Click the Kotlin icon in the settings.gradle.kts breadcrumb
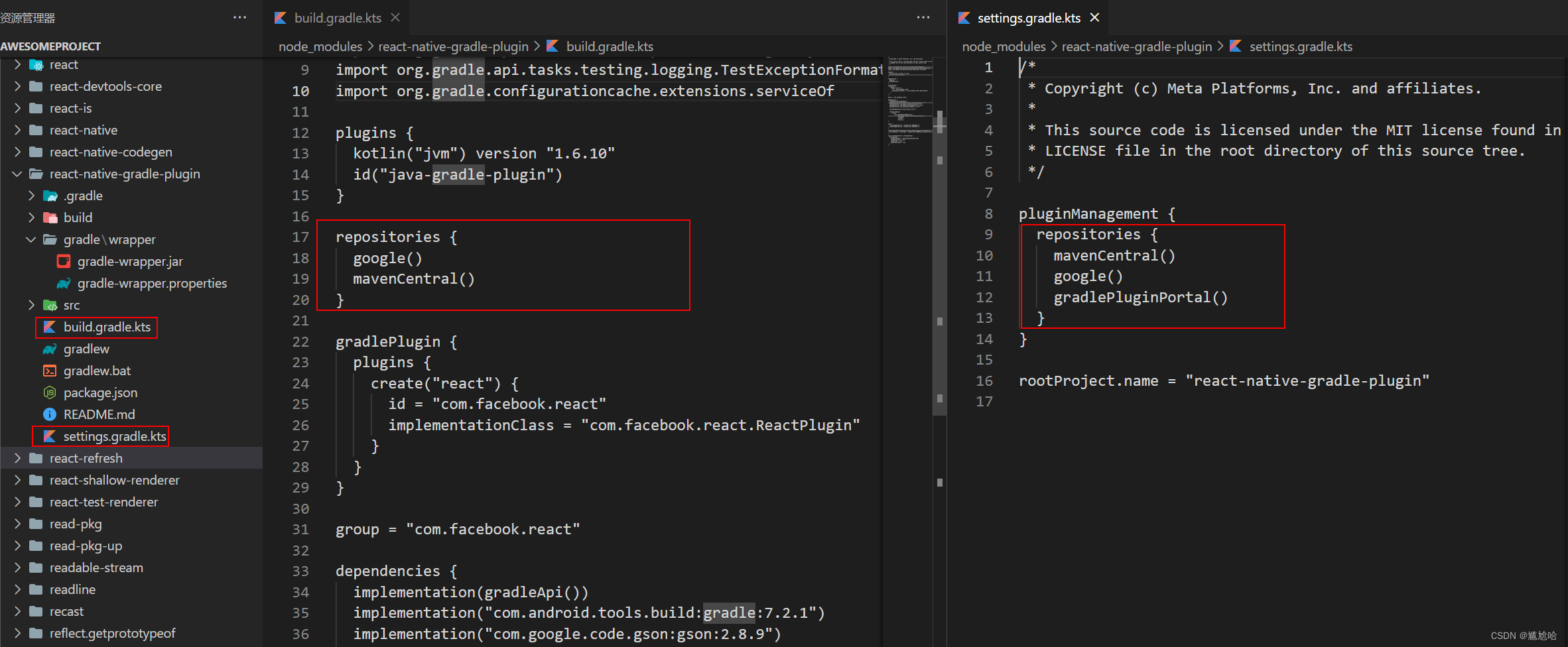The width and height of the screenshot is (1568, 647). [1236, 46]
